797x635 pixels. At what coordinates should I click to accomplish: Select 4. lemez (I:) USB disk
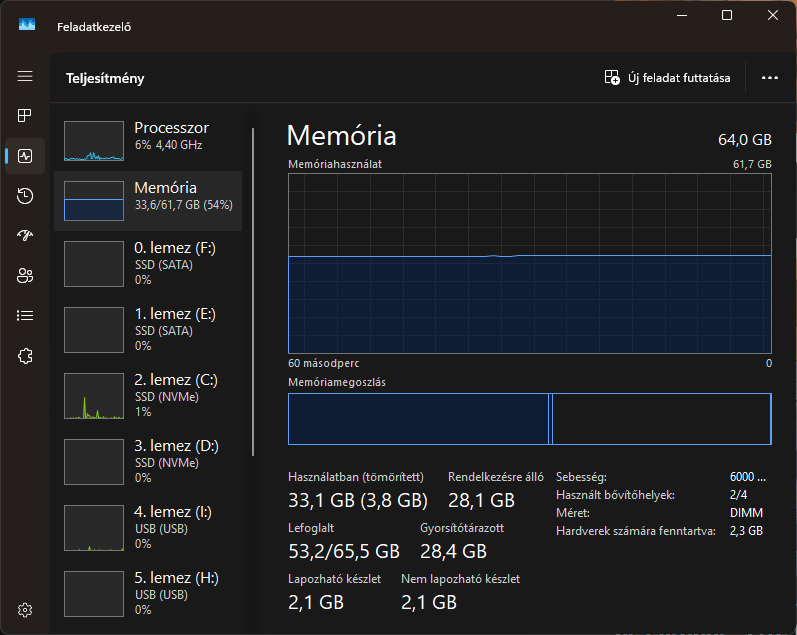click(148, 527)
